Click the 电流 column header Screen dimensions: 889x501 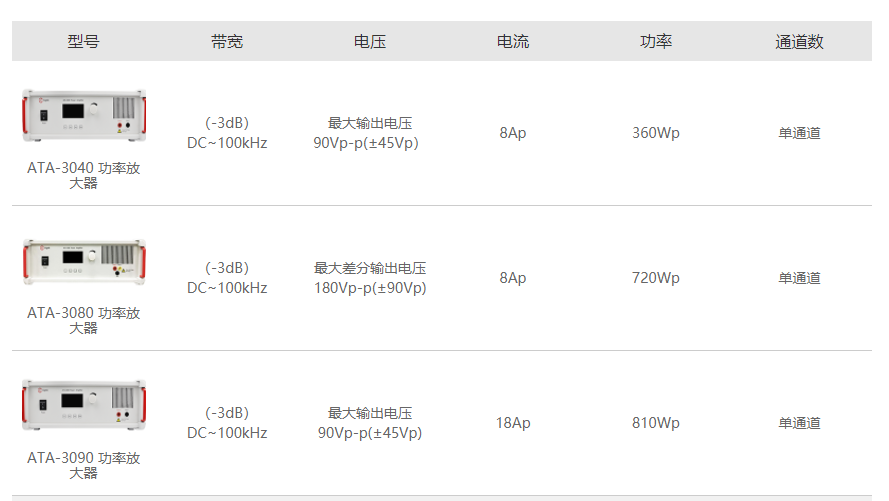click(513, 41)
